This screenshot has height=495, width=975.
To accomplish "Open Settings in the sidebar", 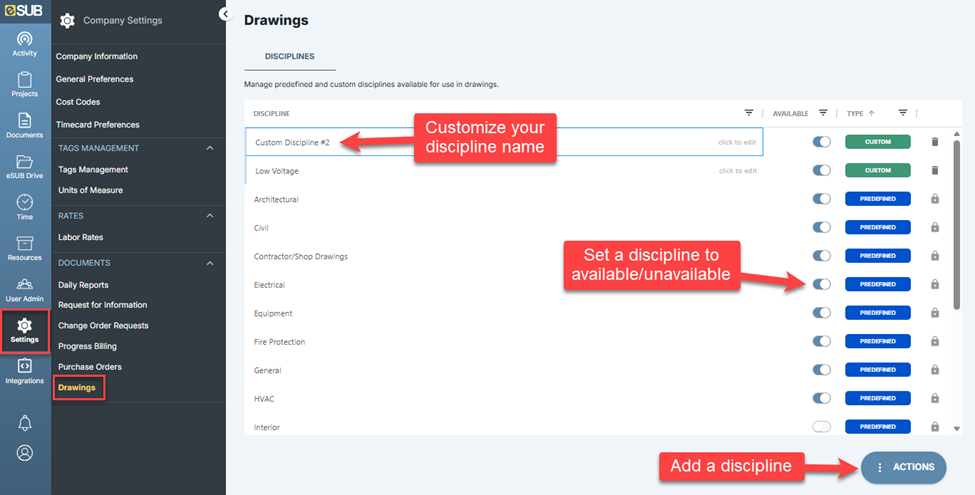I will coord(25,330).
